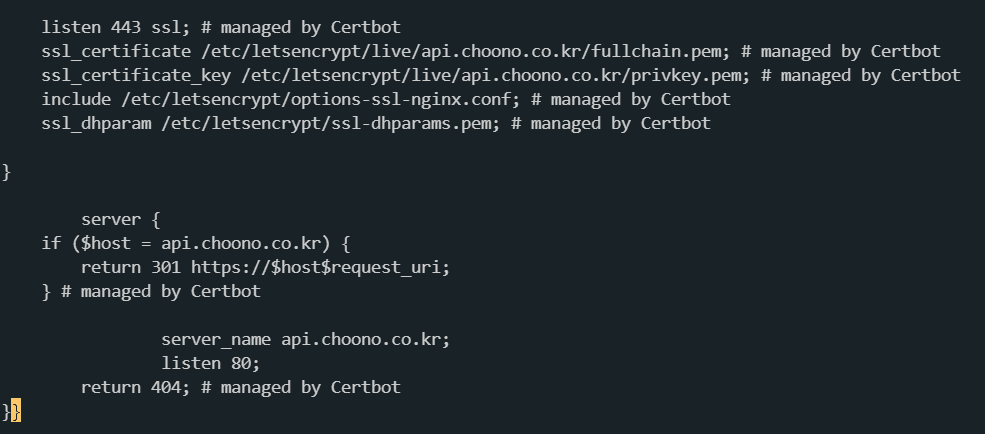Viewport: 985px width, 434px height.
Task: Click 'ssl_certificate_key' directive
Action: pos(138,75)
